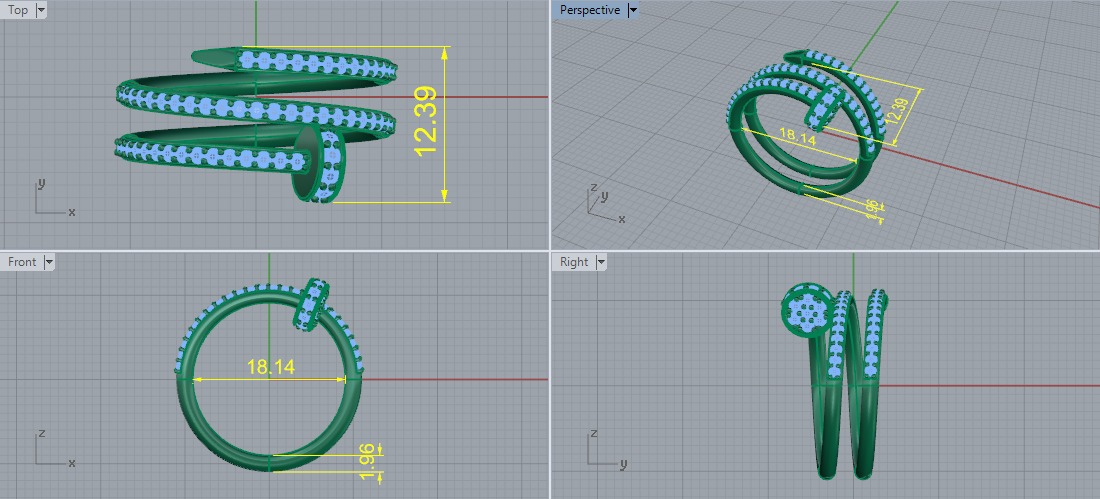The image size is (1100, 499).
Task: Open the Perspective viewport dropdown arrow
Action: click(633, 10)
